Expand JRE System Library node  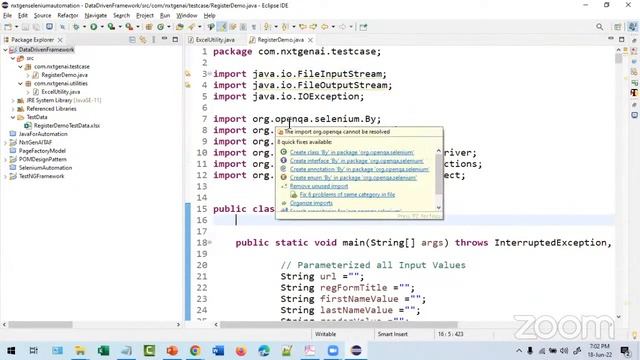pyautogui.click(x=13, y=100)
